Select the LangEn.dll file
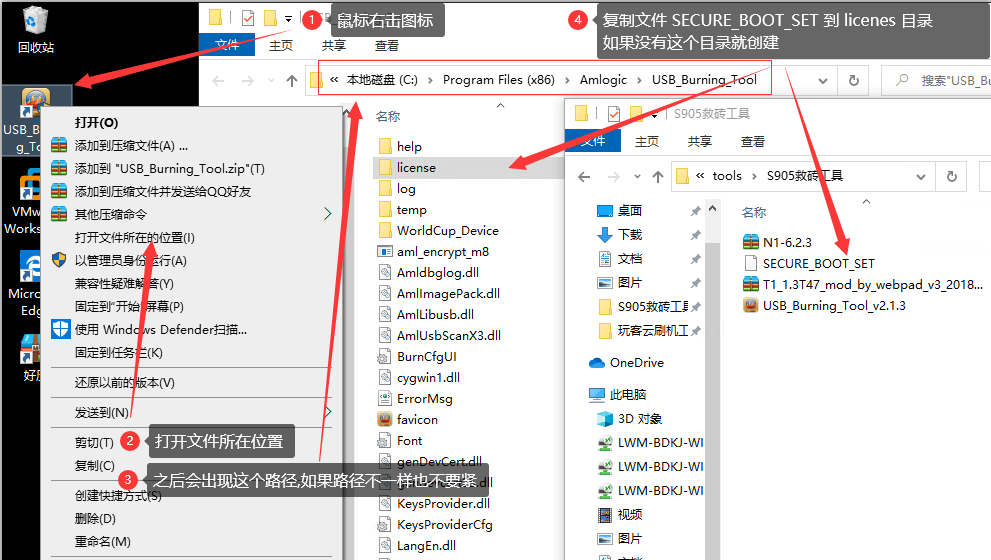The width and height of the screenshot is (991, 560). (416, 545)
